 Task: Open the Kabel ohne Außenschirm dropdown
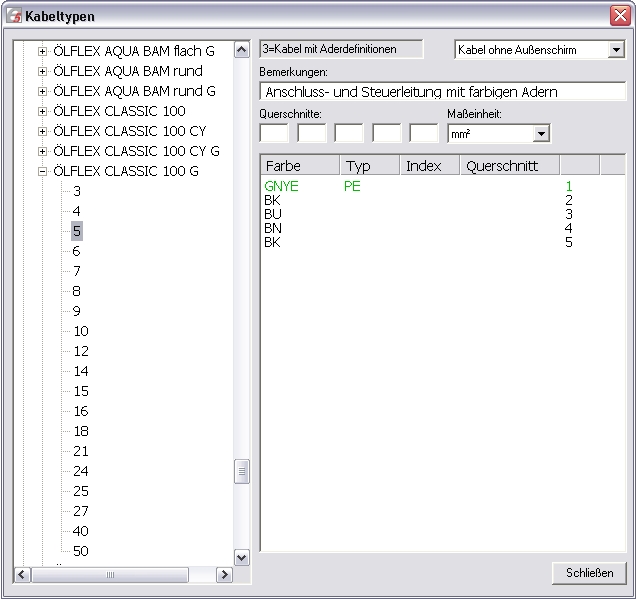(616, 50)
